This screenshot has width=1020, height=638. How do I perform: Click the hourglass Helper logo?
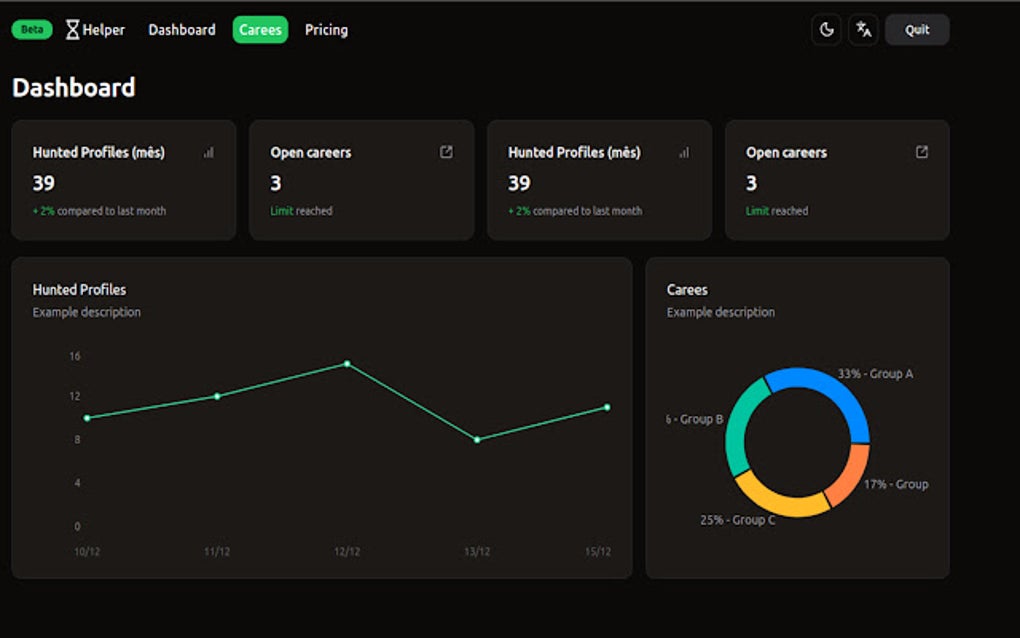coord(95,30)
